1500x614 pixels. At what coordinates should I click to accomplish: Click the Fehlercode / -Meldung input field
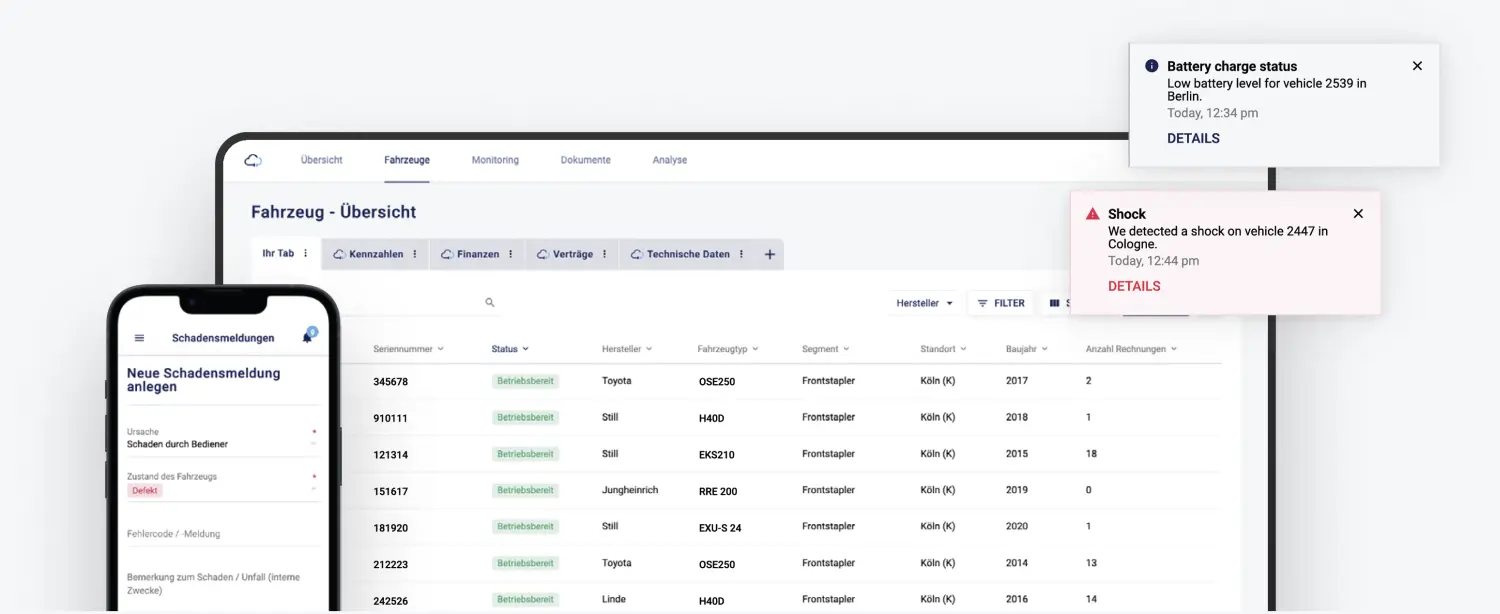click(222, 534)
